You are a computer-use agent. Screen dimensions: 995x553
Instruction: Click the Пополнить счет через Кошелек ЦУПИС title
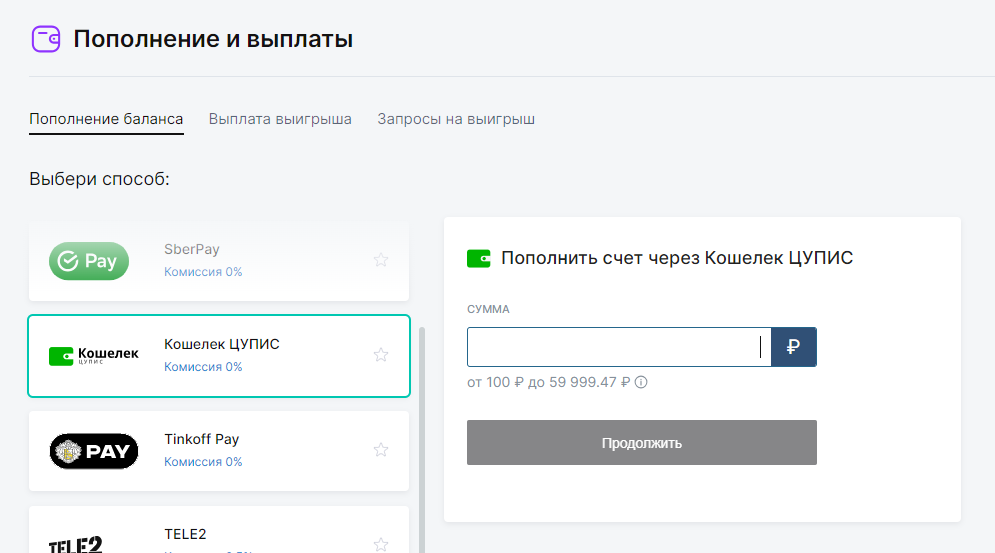tap(677, 258)
